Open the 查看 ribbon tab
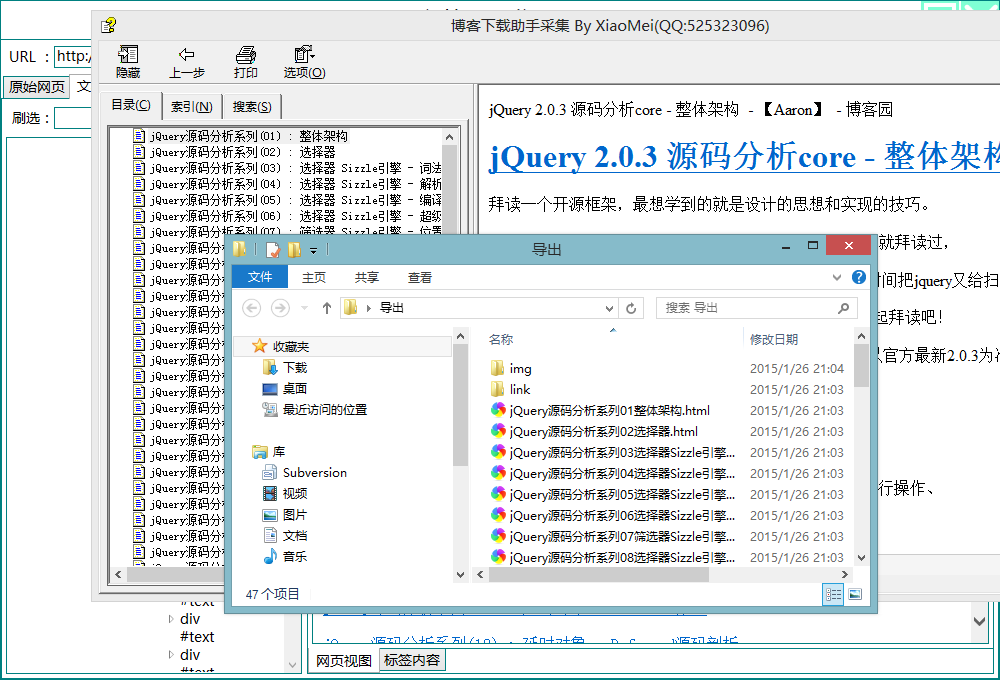 click(x=420, y=277)
